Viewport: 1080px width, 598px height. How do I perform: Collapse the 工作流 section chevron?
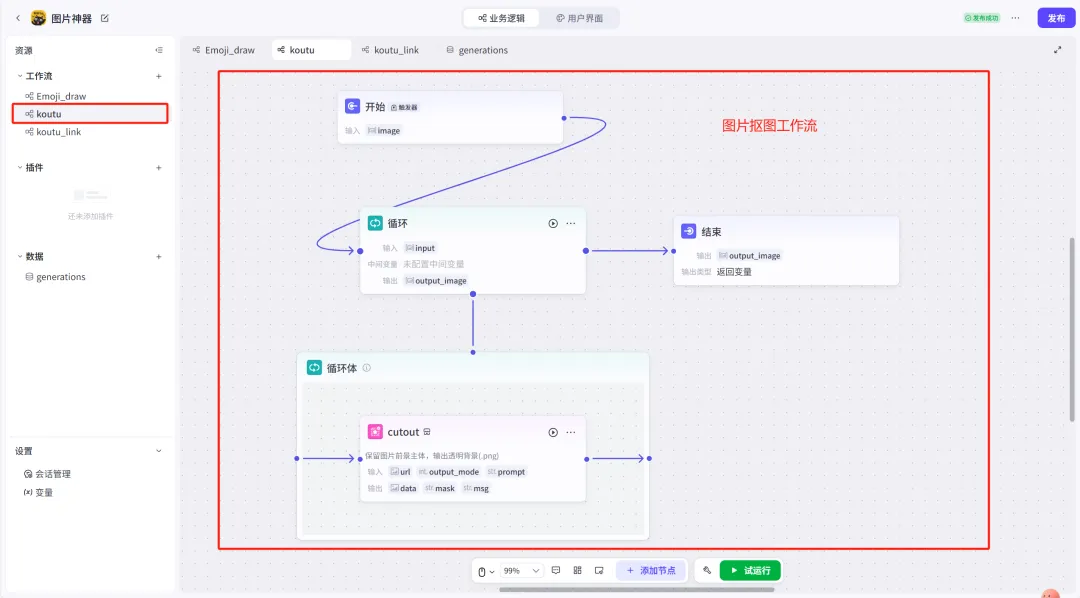tap(19, 76)
